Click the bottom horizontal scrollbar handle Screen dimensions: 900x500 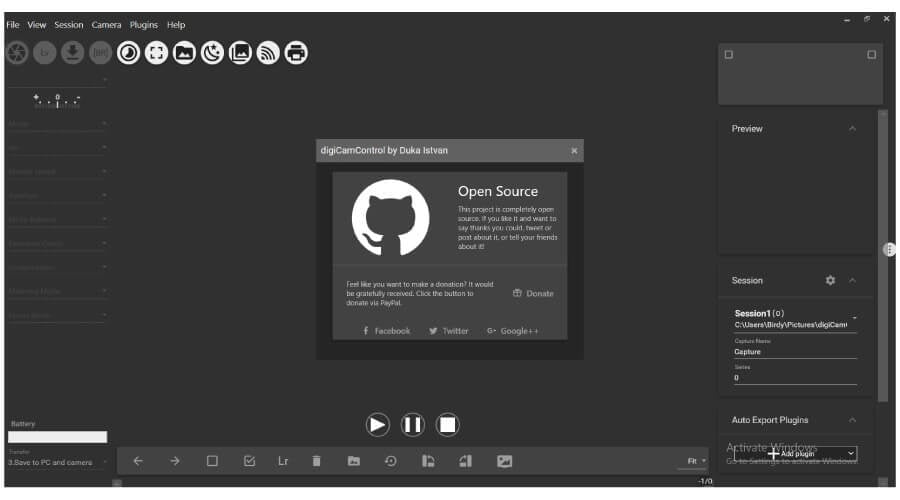[117, 483]
